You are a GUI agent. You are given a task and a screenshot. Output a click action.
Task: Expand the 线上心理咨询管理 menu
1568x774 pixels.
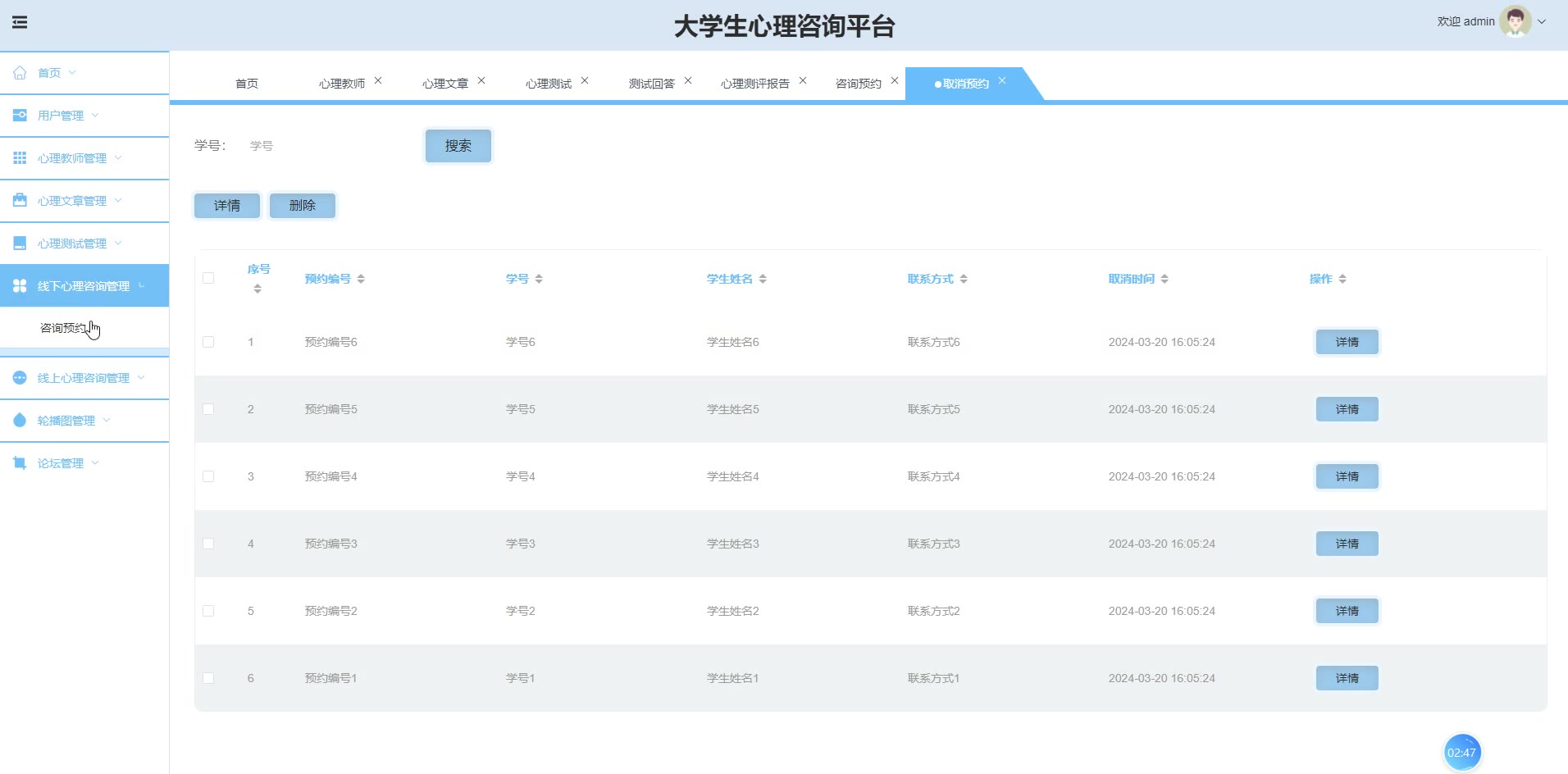pos(84,378)
